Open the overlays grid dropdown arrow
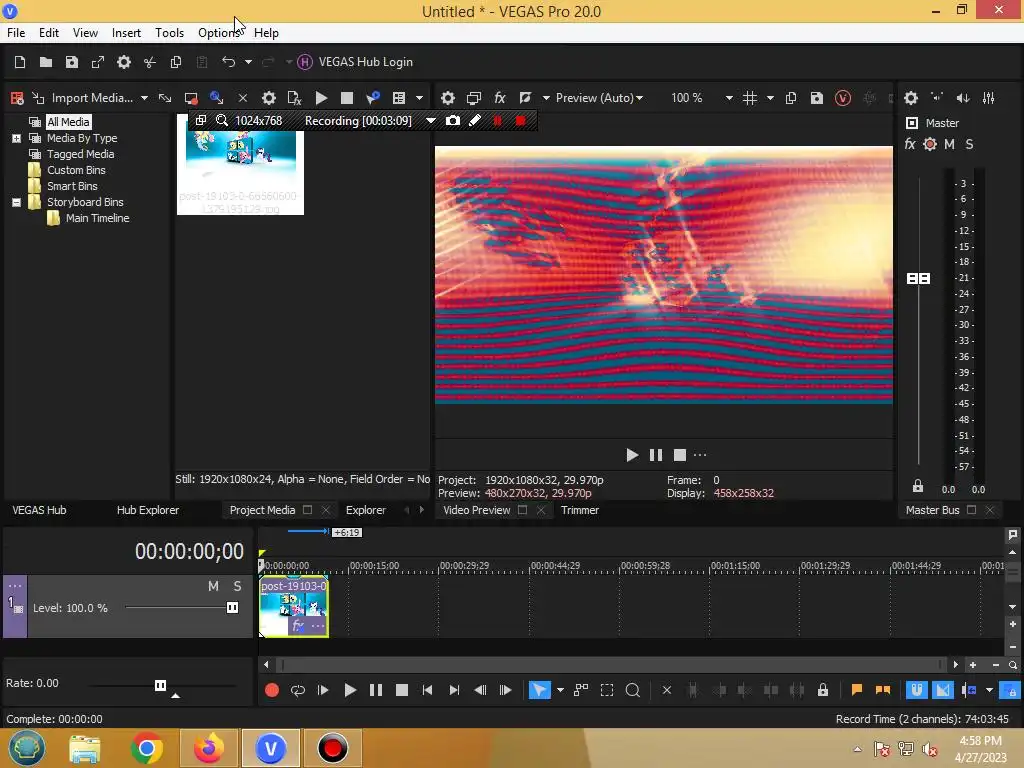 click(770, 98)
